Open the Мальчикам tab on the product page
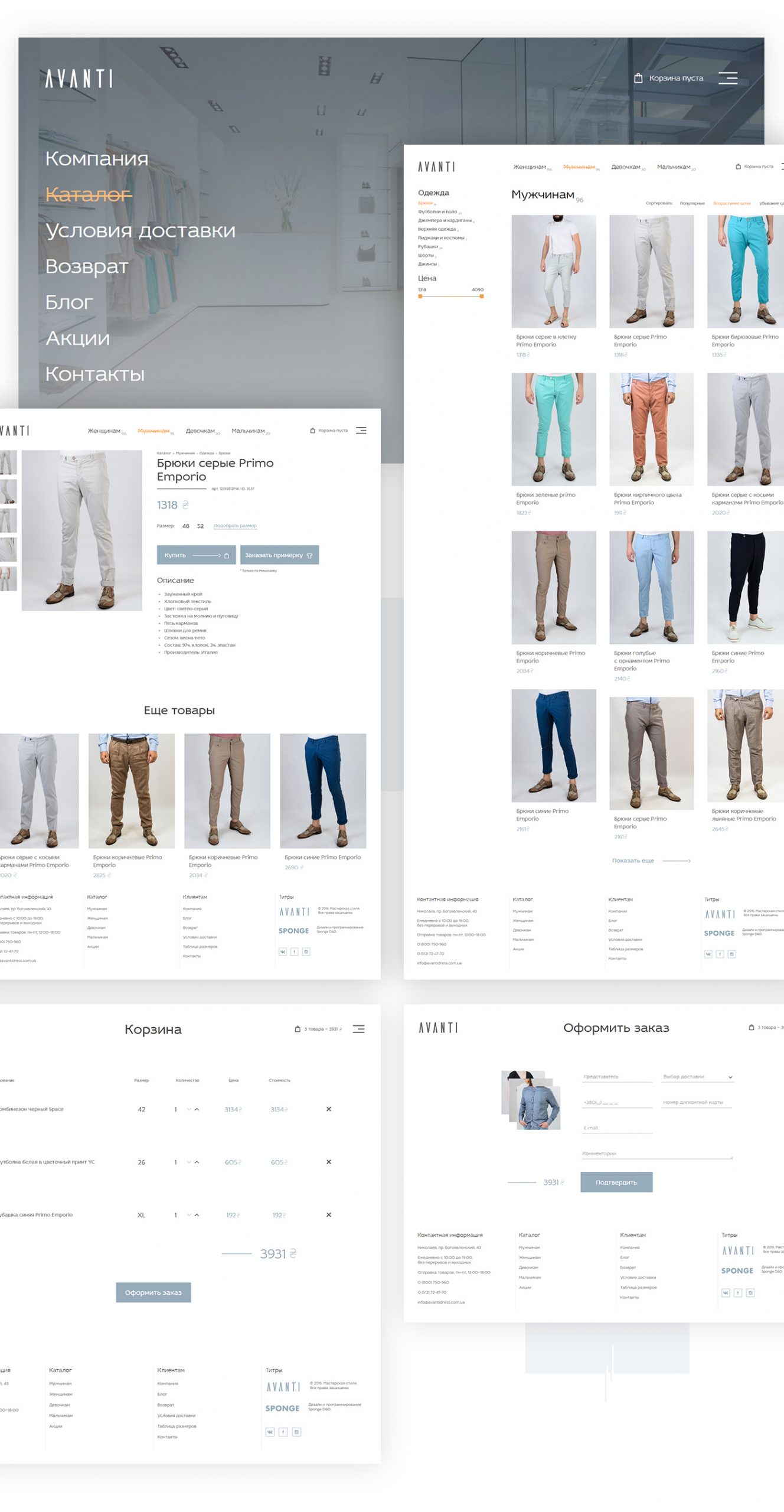Screen dimensions: 784x1512 pos(248,431)
